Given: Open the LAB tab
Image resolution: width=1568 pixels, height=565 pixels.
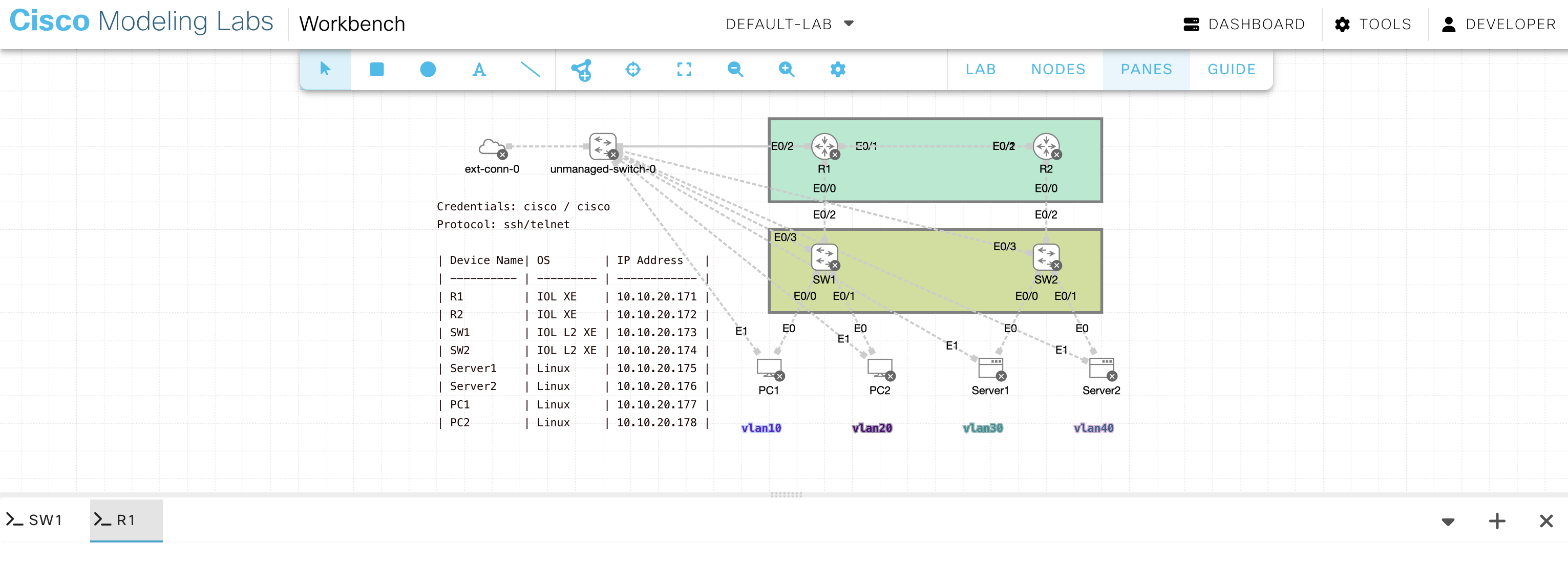Looking at the screenshot, I should (981, 69).
